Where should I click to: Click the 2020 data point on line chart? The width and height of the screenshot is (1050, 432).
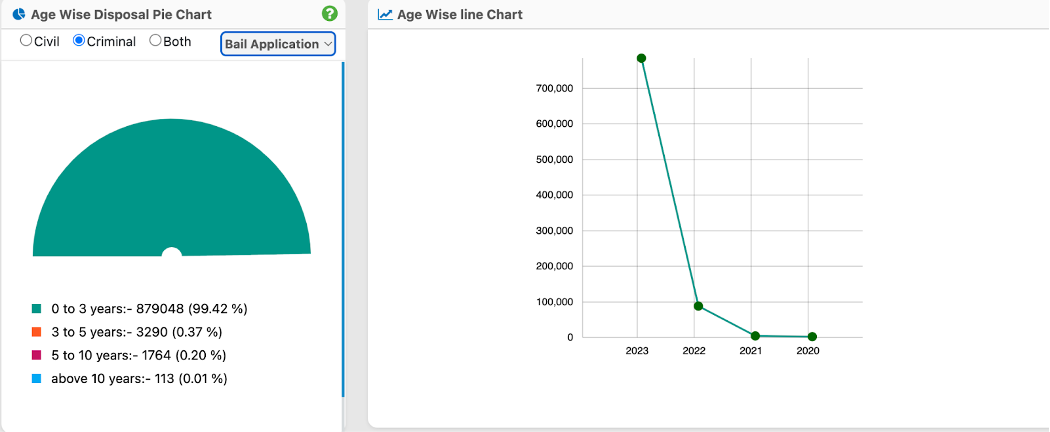(x=812, y=337)
